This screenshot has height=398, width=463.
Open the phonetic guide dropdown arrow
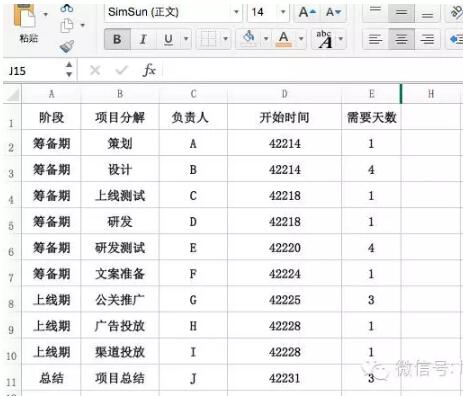(x=341, y=39)
